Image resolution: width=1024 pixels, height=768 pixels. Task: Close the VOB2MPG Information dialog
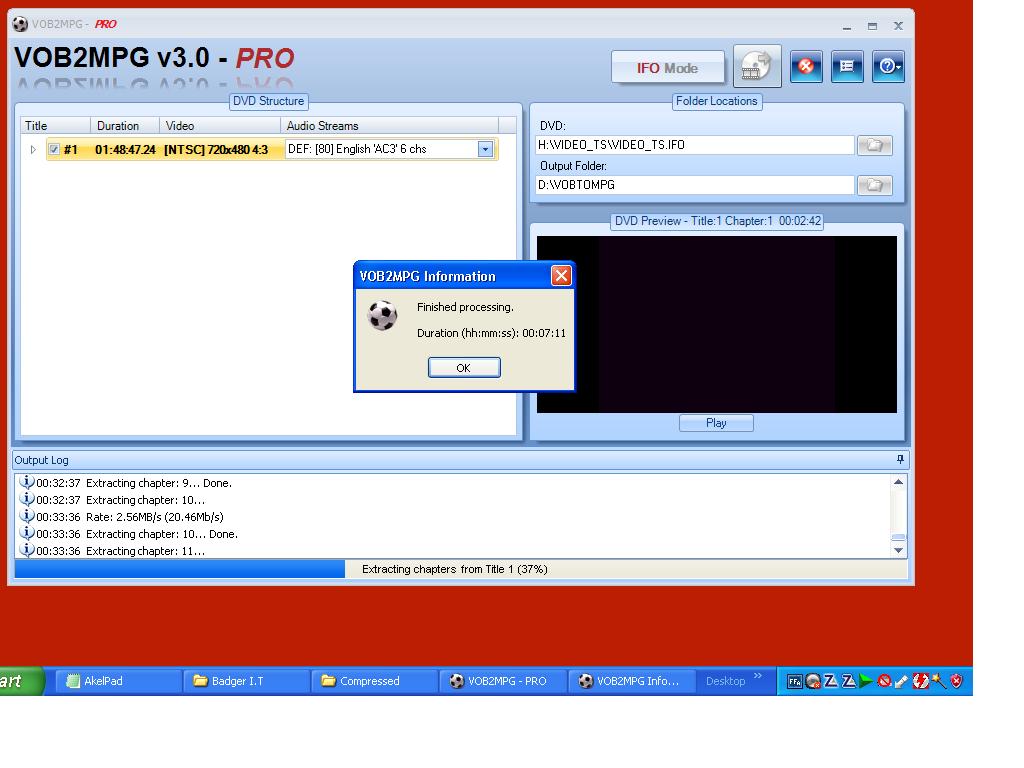point(561,276)
